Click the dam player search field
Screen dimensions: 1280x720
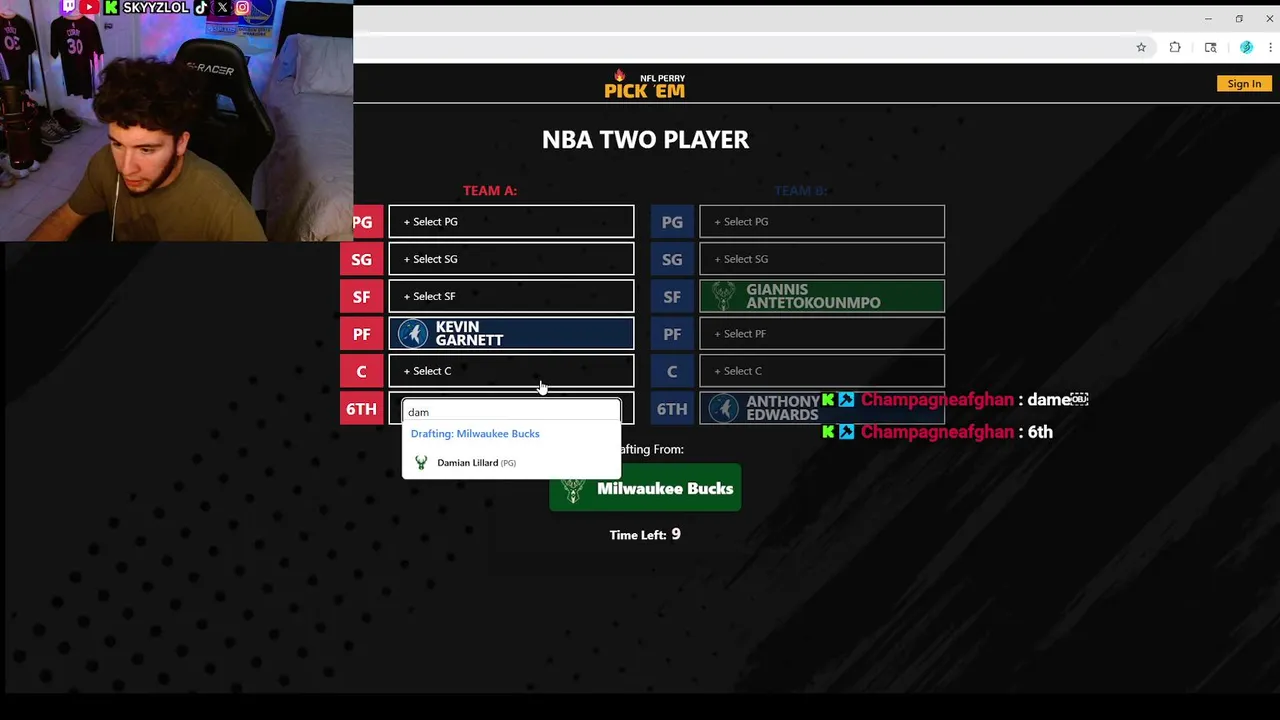pos(511,412)
